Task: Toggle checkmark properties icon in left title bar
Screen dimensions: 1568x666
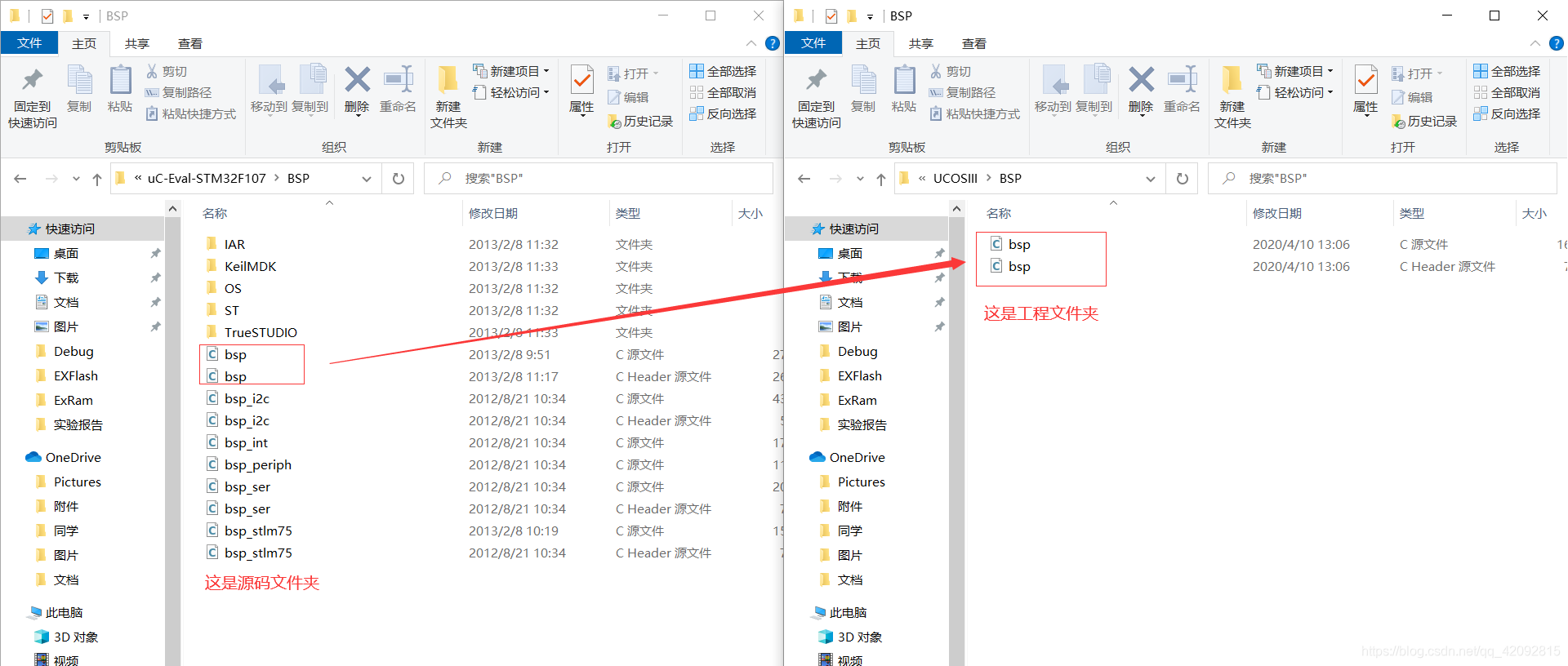Action: [47, 16]
